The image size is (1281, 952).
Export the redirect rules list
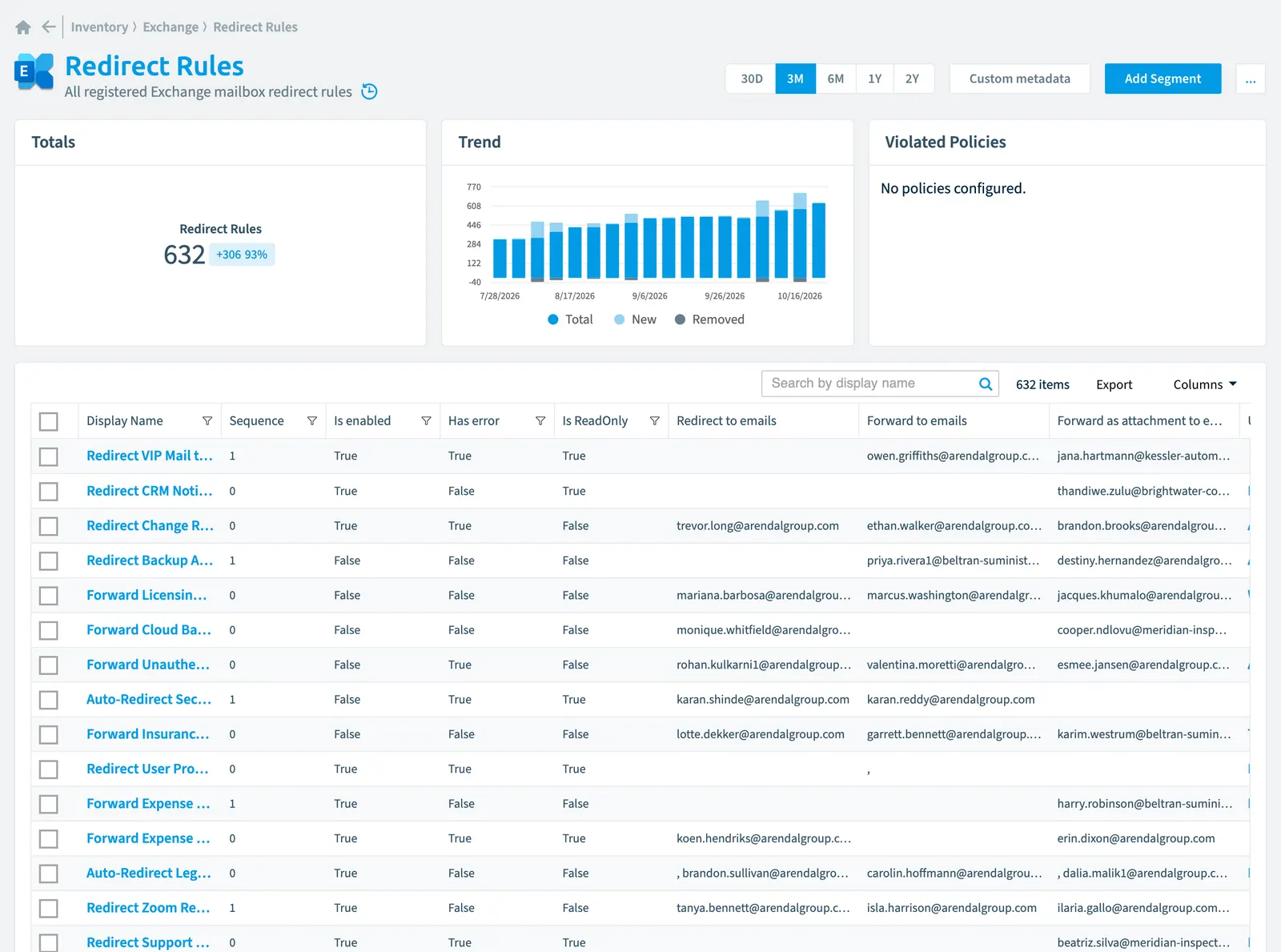[1114, 384]
